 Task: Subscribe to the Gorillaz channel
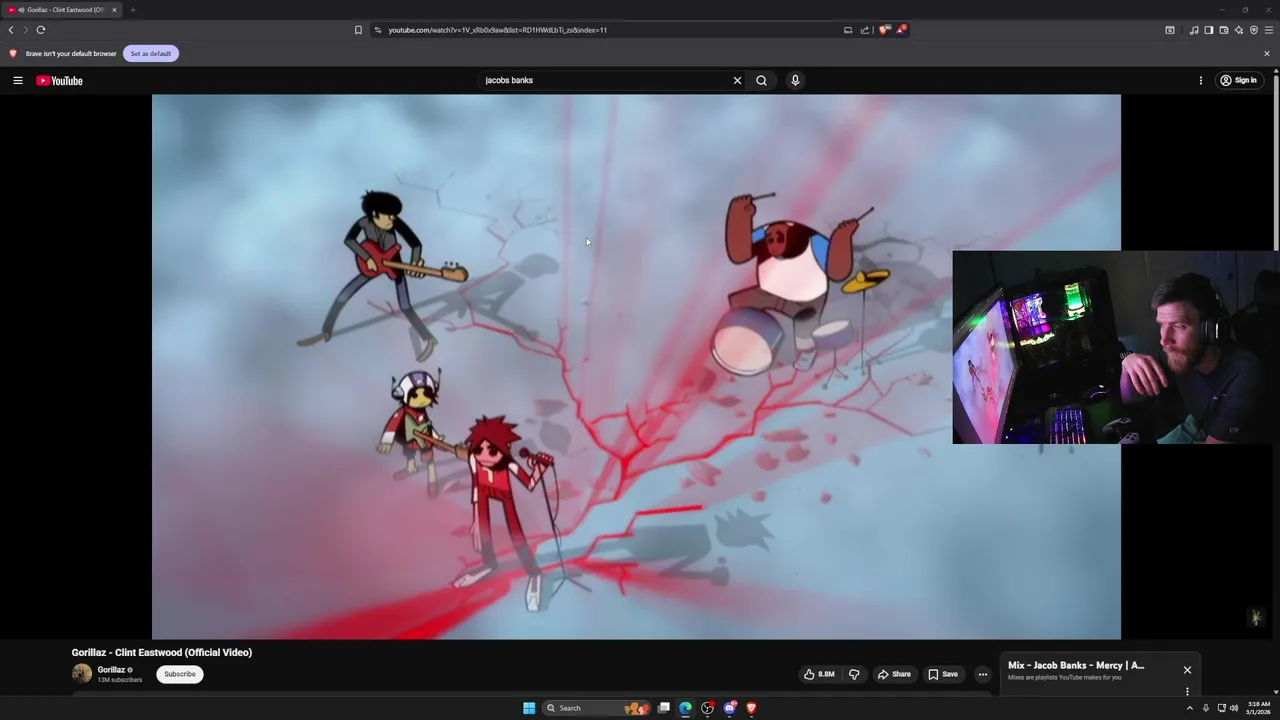click(x=180, y=674)
